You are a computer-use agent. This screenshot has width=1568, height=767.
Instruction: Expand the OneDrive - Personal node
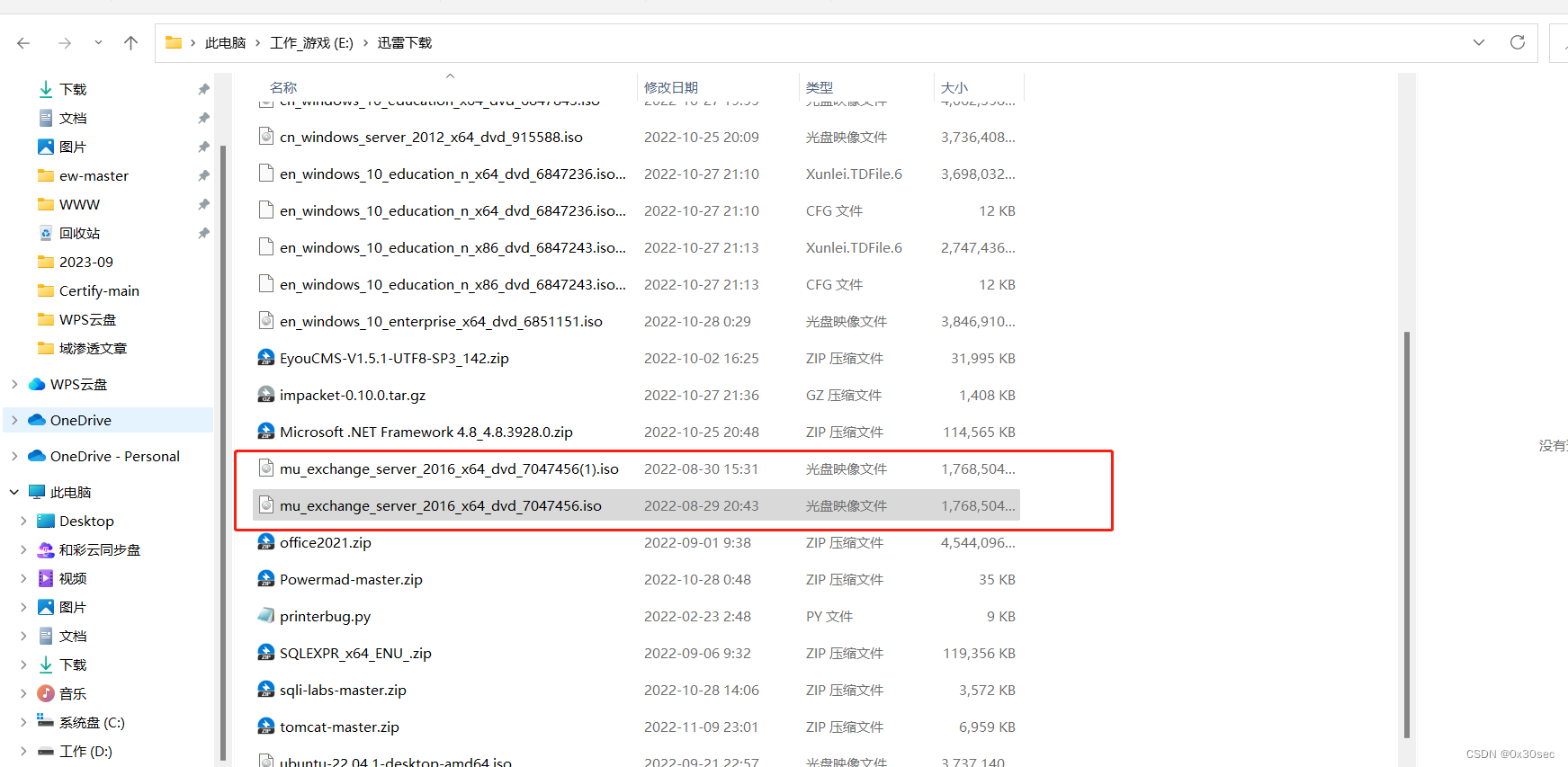point(14,456)
